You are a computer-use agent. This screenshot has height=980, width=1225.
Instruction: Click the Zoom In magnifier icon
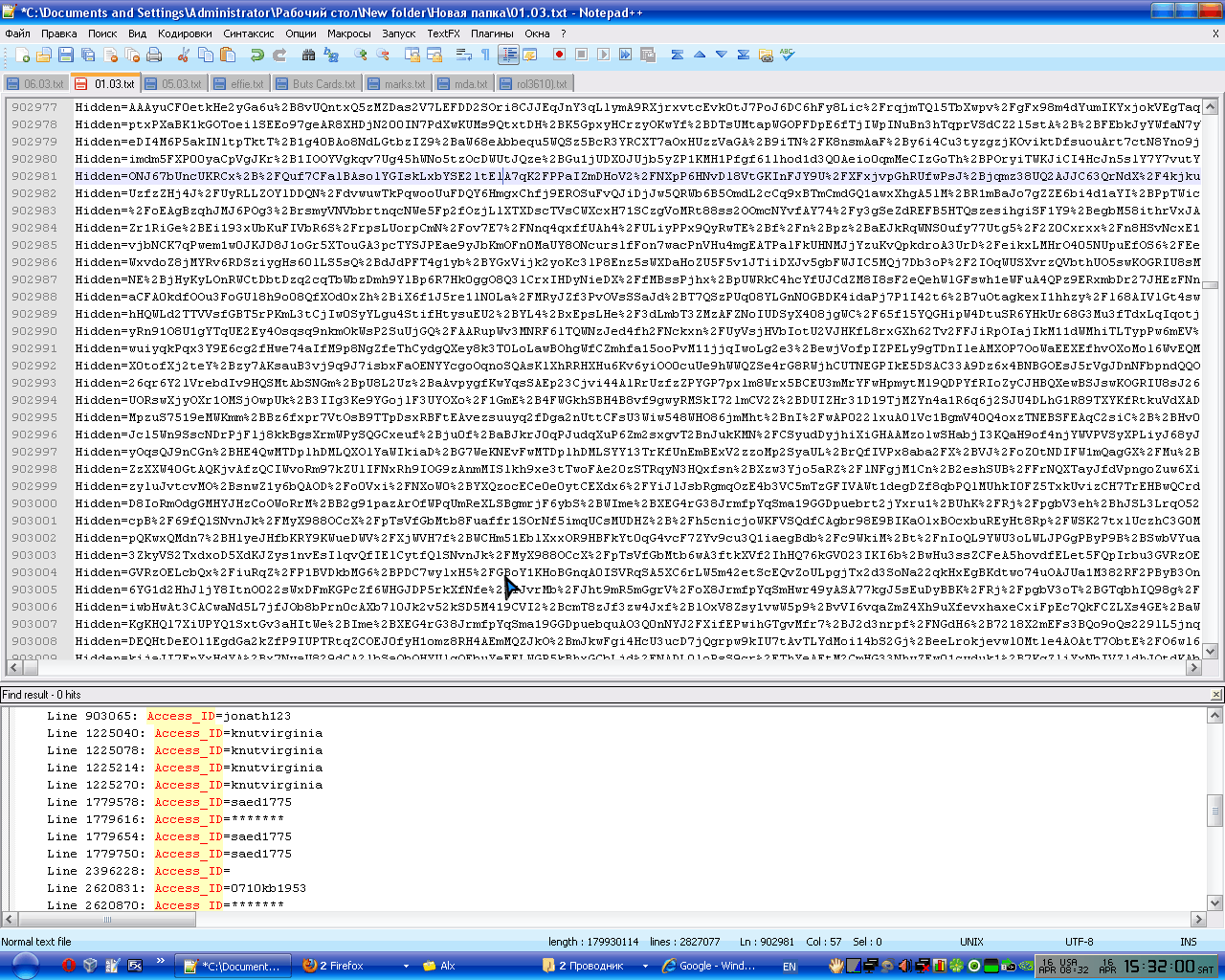360,55
